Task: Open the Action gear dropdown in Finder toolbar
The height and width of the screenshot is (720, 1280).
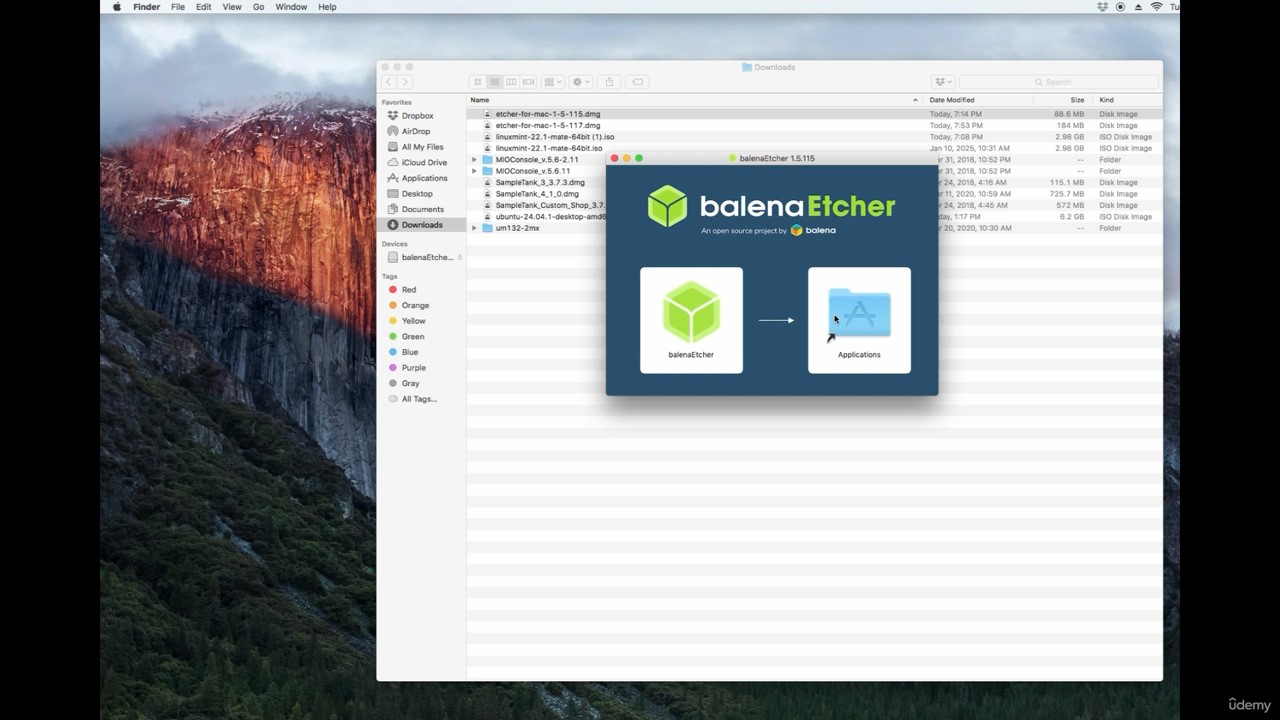Action: (581, 82)
